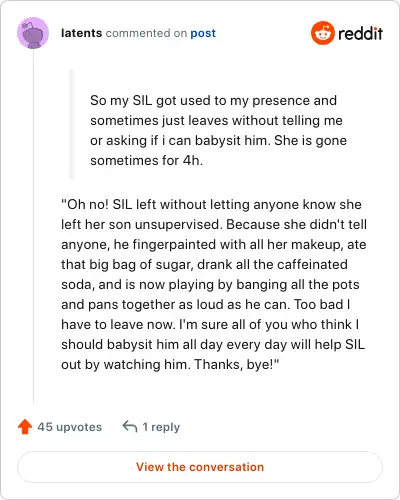This screenshot has height=500, width=400.
Task: Click the comment line starting "Oh no! SIL left"
Action: [211, 204]
